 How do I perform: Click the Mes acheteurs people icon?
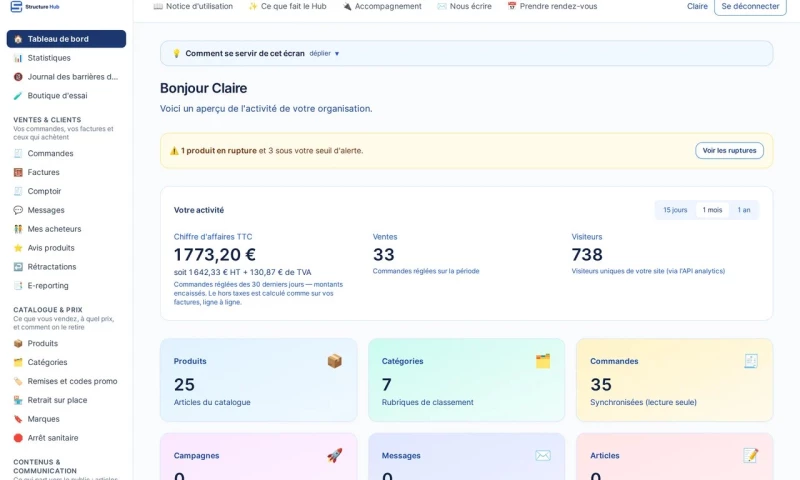(x=18, y=229)
